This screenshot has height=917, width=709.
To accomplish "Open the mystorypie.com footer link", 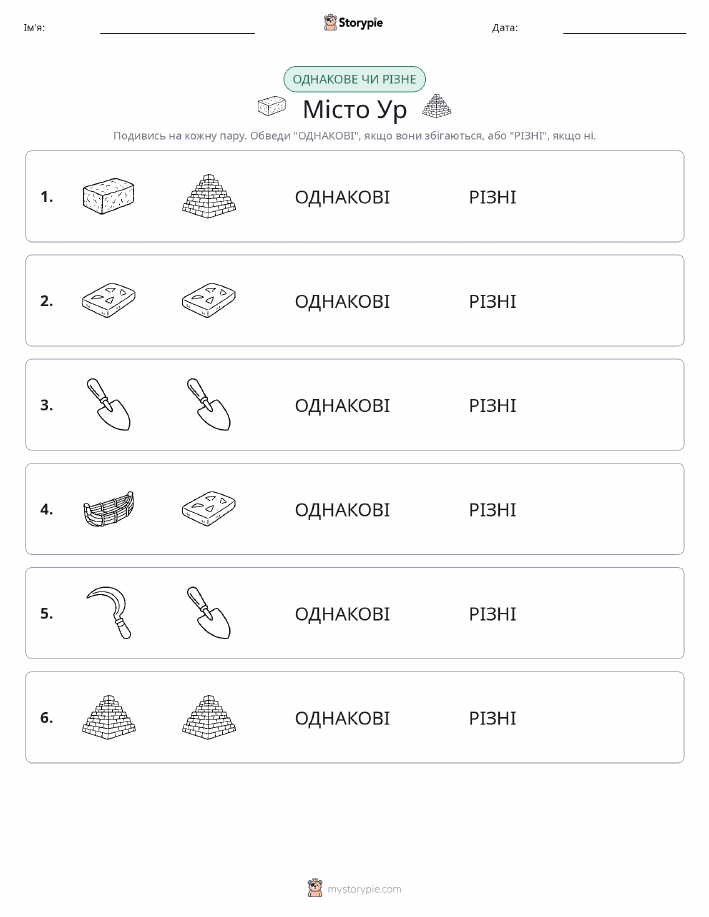I will coord(354,888).
